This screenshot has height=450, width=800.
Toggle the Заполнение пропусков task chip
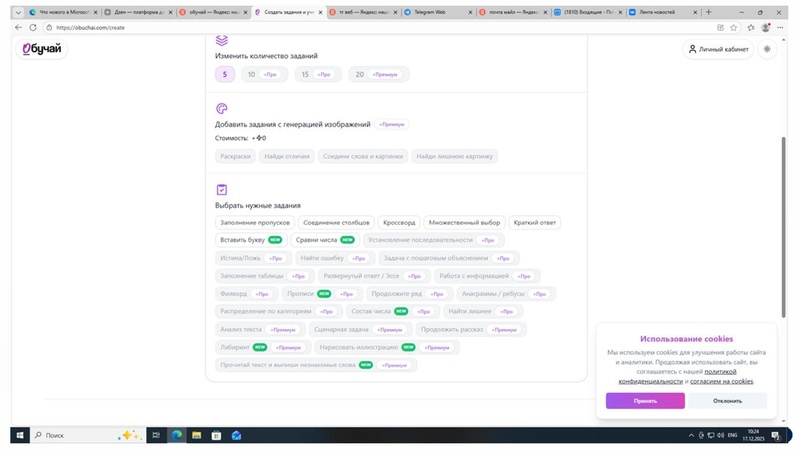click(255, 222)
